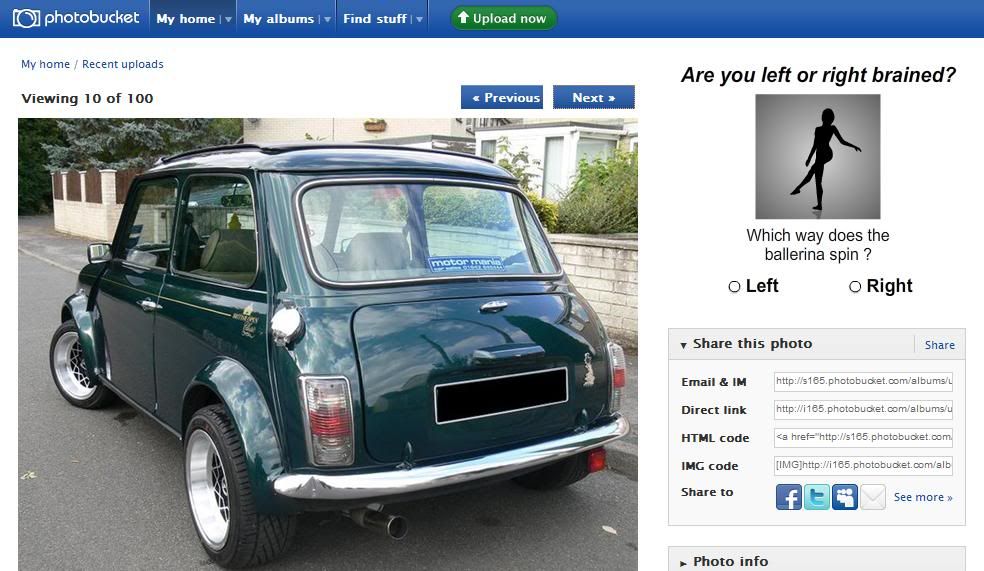
Task: Select the Direct link URL field
Action: 864,409
